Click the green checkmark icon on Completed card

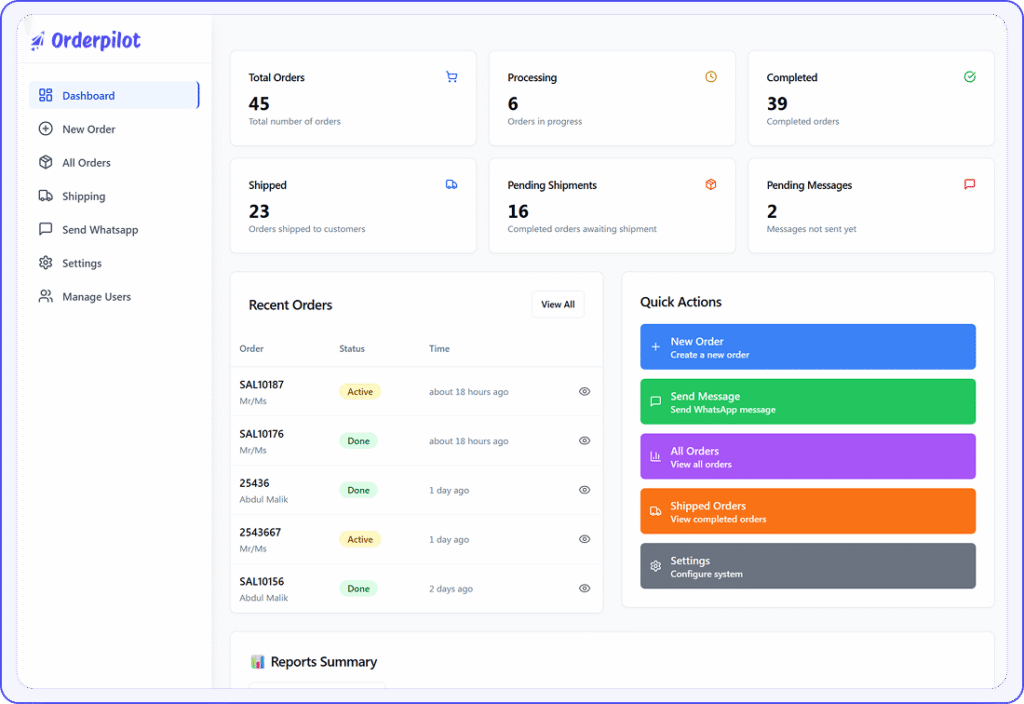click(969, 77)
